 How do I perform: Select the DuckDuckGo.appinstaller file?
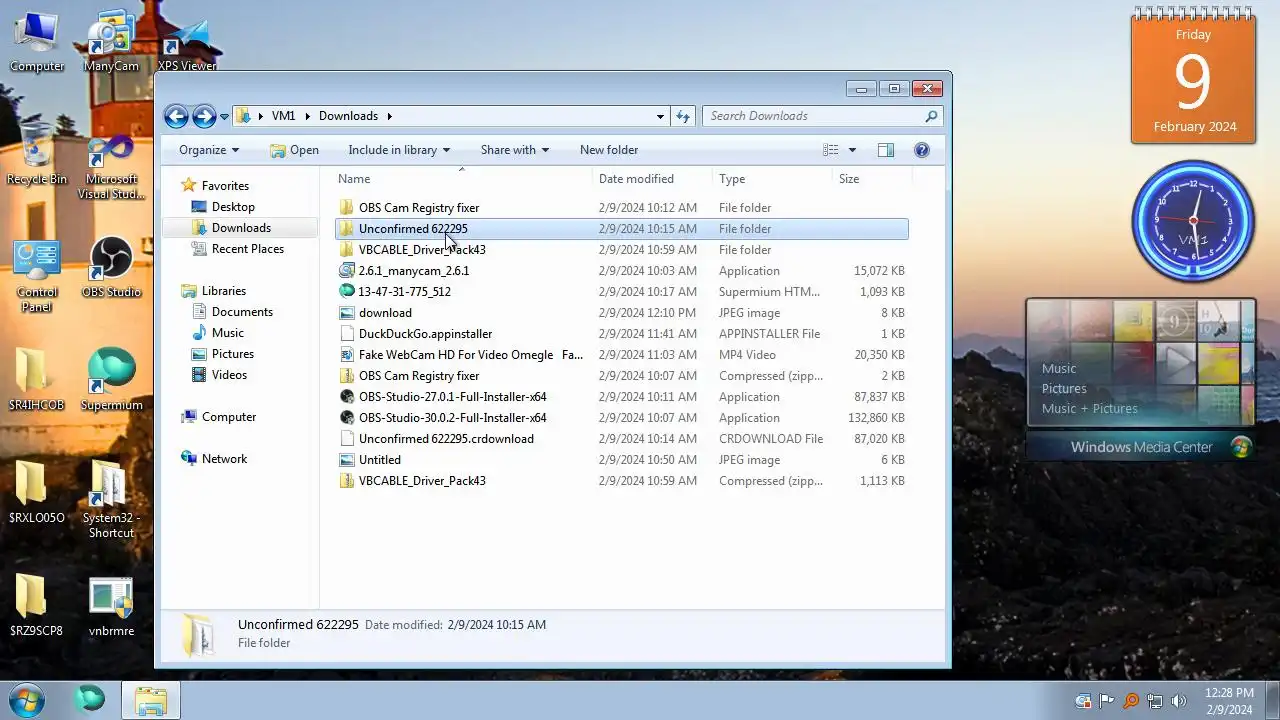621,334
